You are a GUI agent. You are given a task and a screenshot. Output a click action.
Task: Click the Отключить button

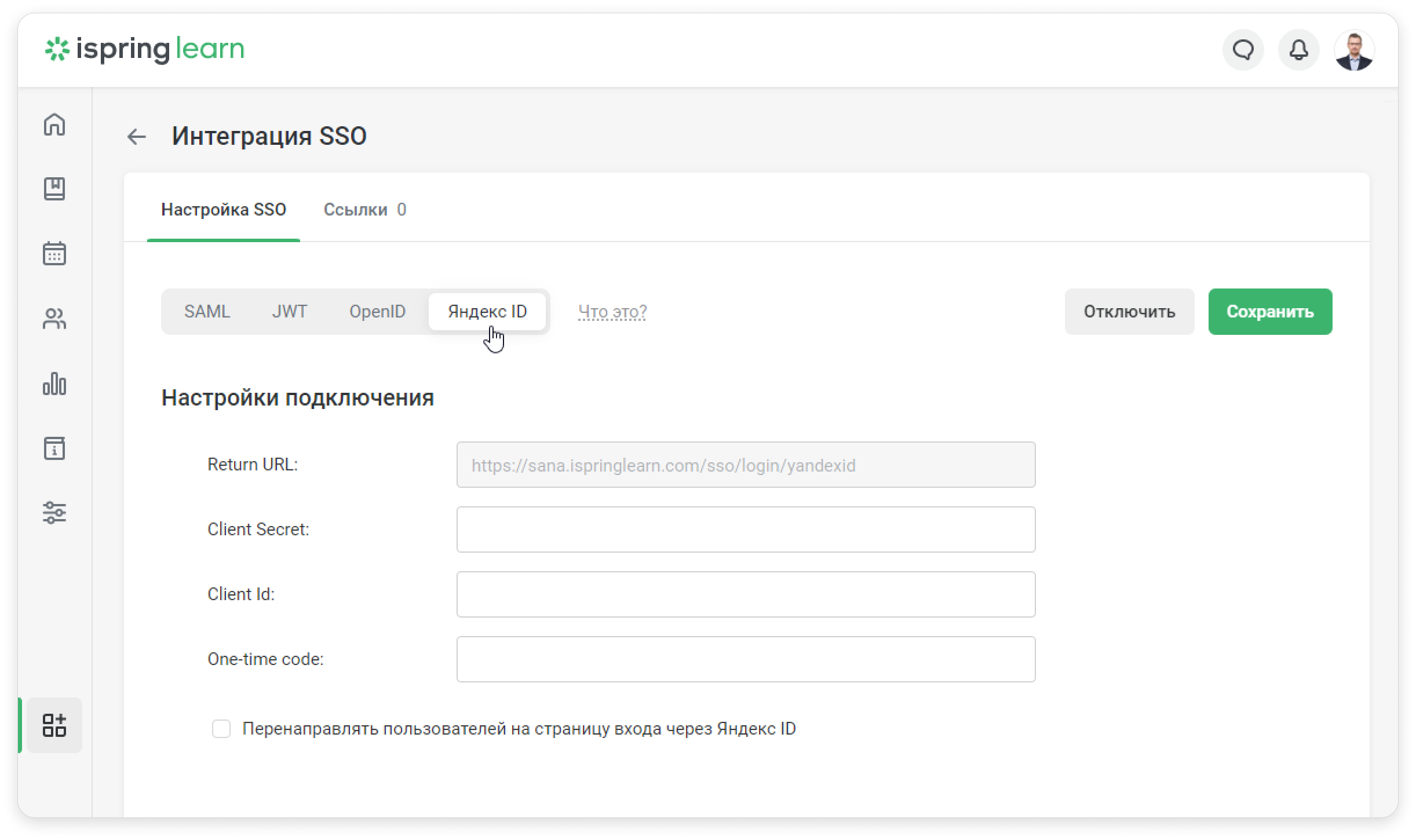coord(1130,312)
